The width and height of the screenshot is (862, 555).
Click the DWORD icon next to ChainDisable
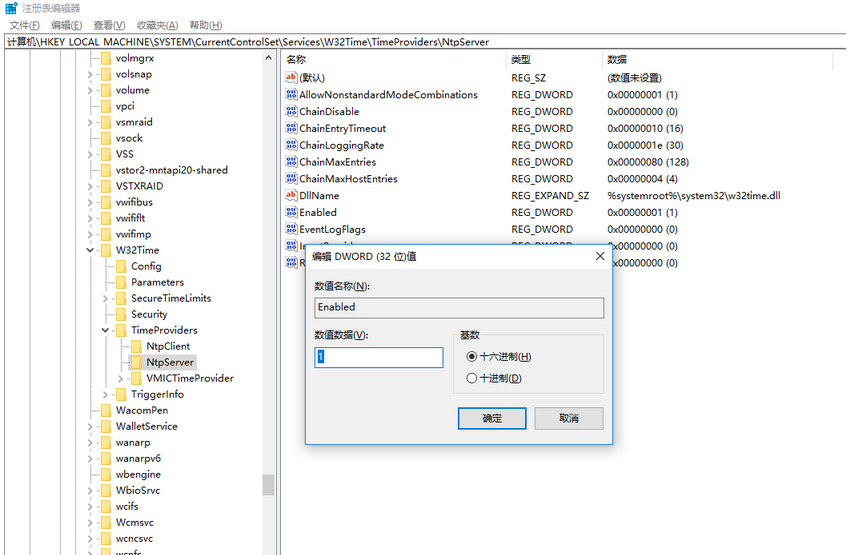(291, 112)
